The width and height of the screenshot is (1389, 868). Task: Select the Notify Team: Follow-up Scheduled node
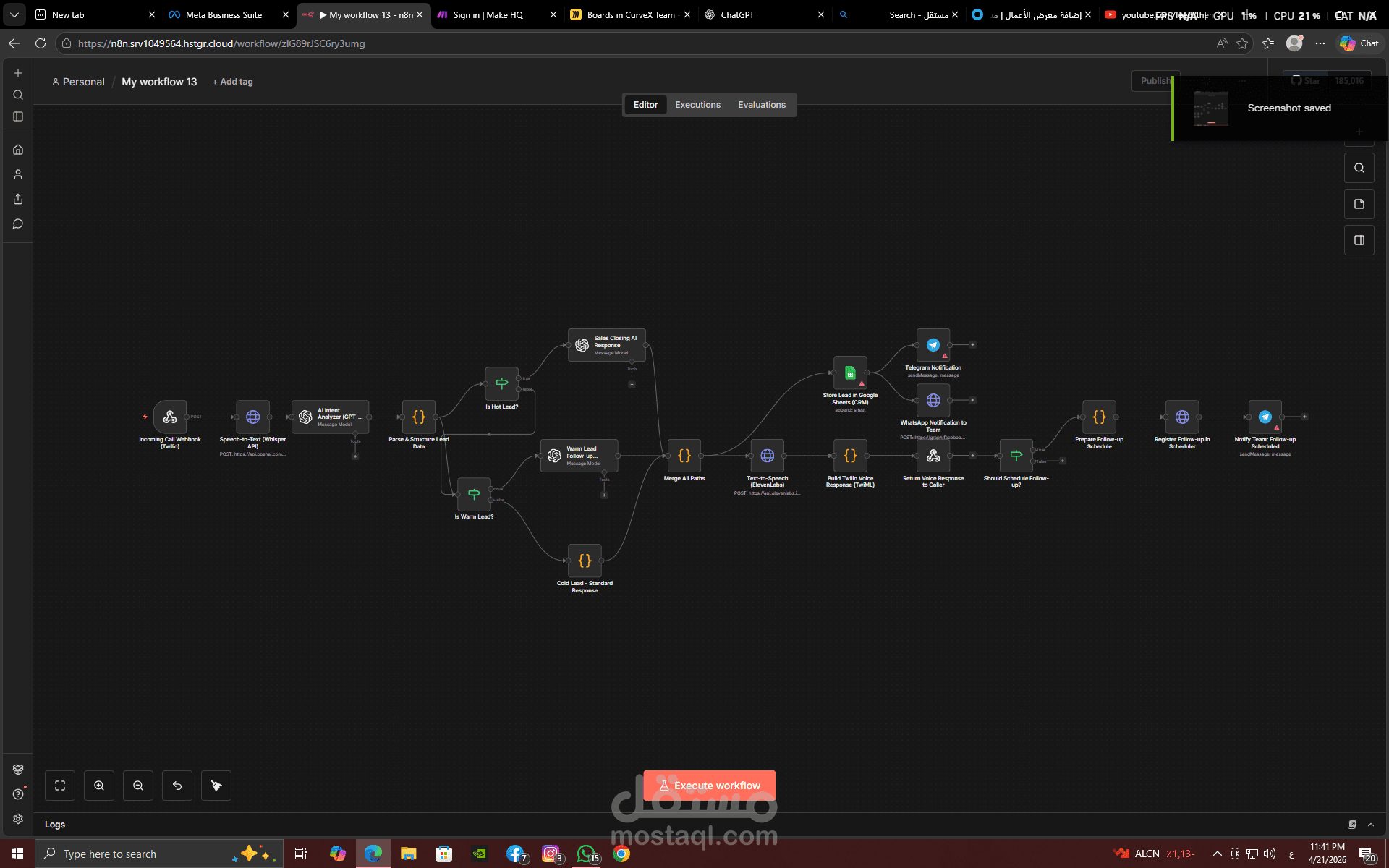(x=1265, y=417)
